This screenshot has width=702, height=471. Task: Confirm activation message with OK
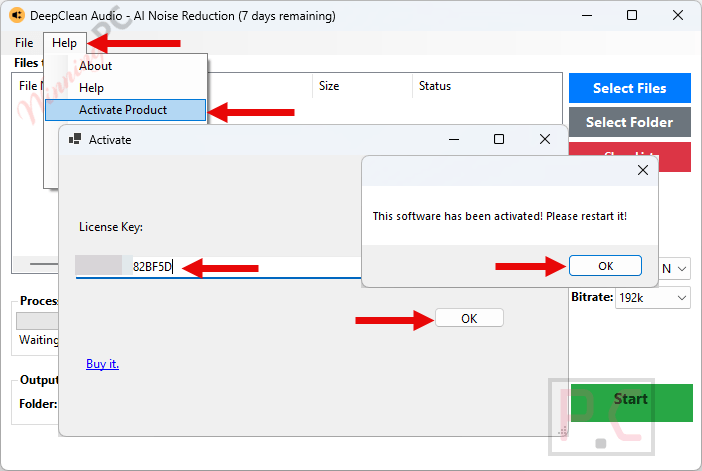tap(605, 266)
